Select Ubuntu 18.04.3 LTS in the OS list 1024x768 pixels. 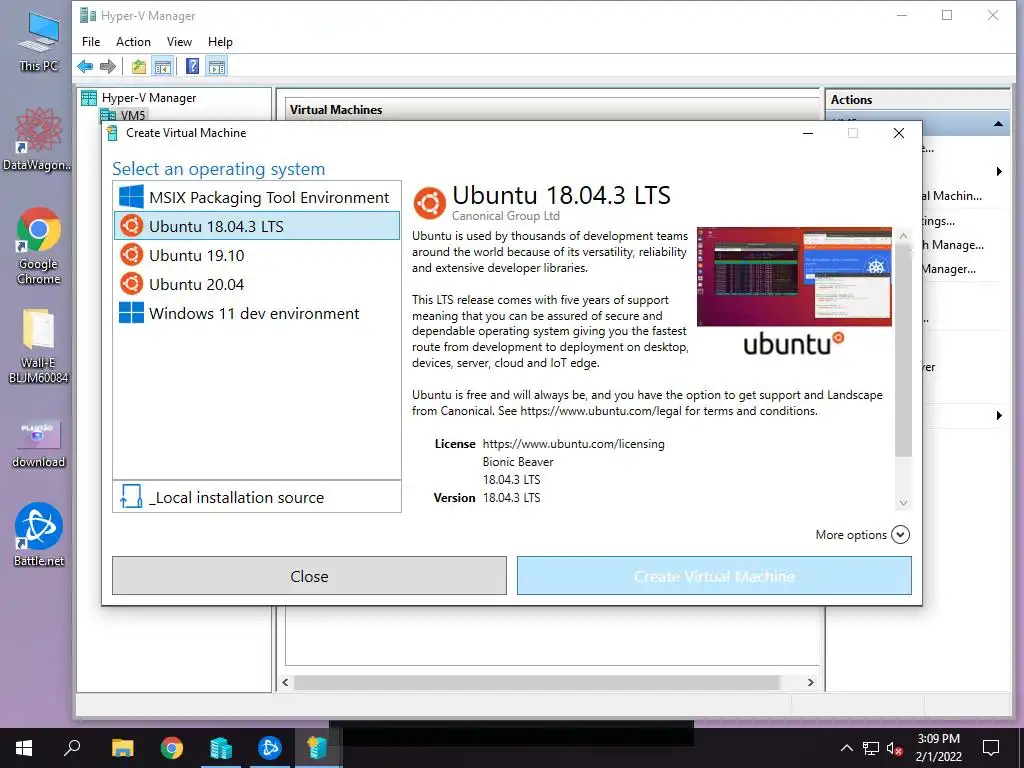pos(257,226)
